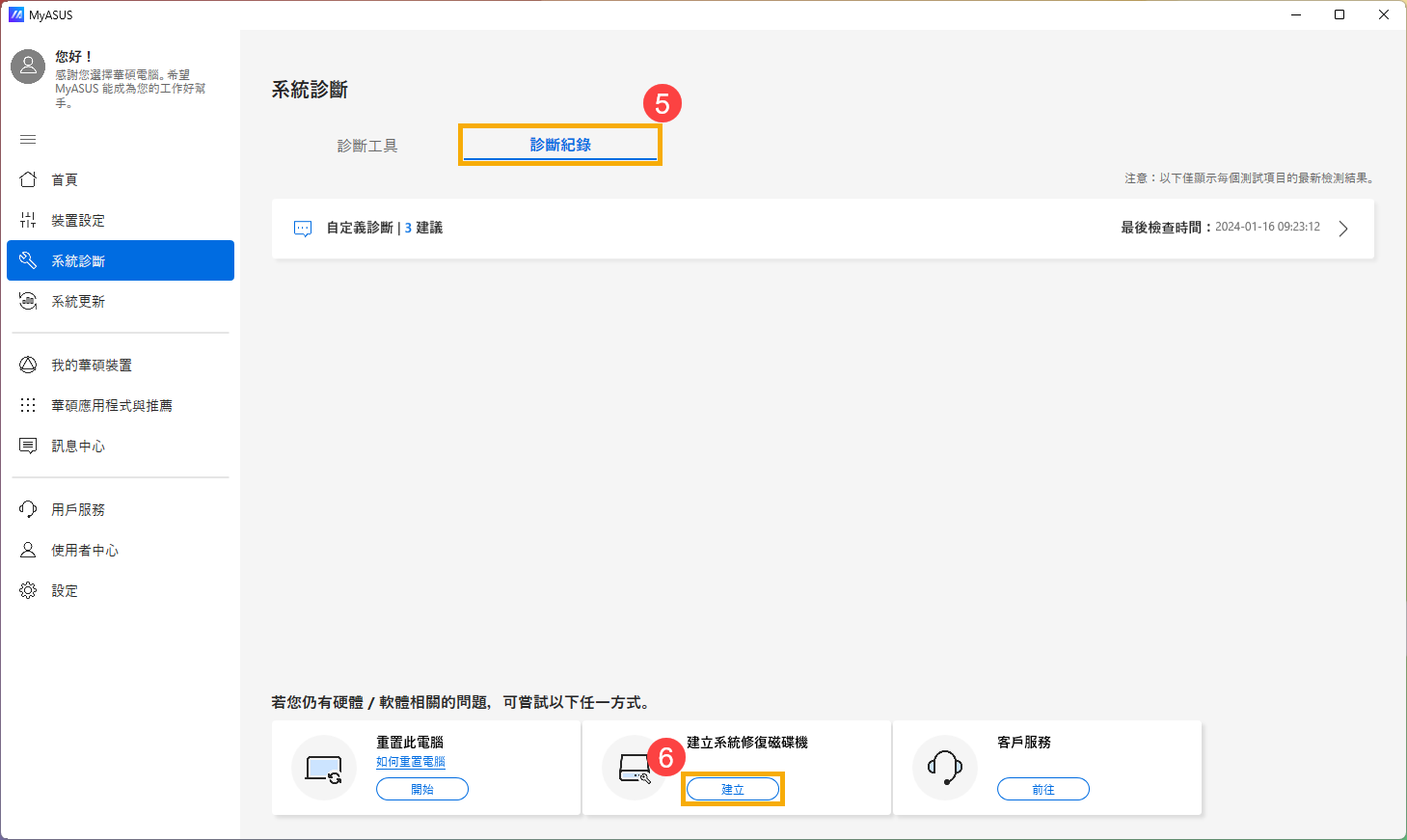This screenshot has height=840, width=1407.
Task: Click 前往 button under 客戶服務
Action: (x=1043, y=789)
